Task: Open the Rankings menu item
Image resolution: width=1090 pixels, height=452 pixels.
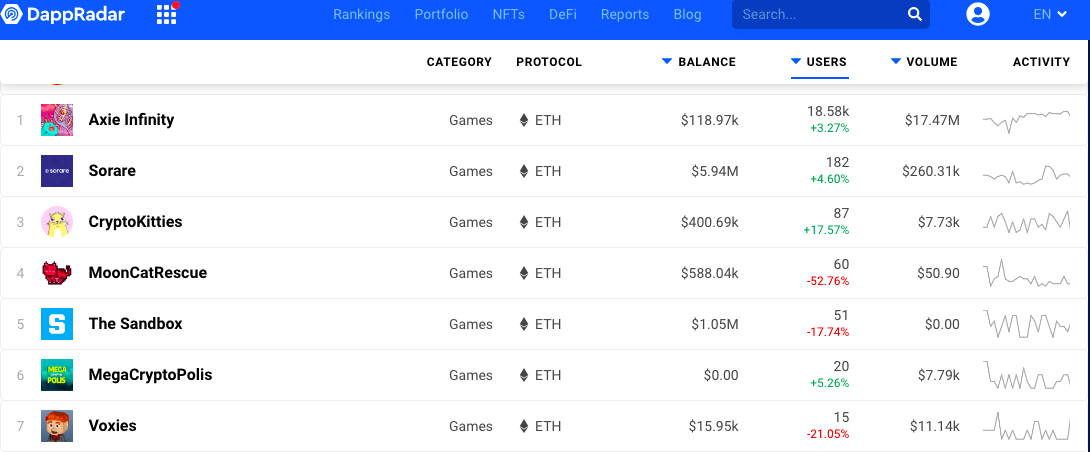Action: (361, 14)
